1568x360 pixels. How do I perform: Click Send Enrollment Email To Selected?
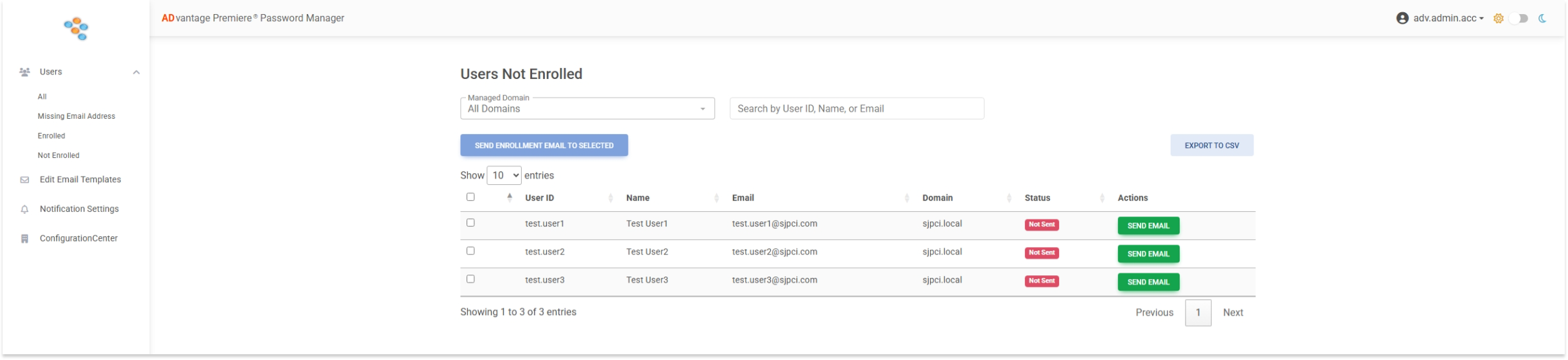(544, 146)
